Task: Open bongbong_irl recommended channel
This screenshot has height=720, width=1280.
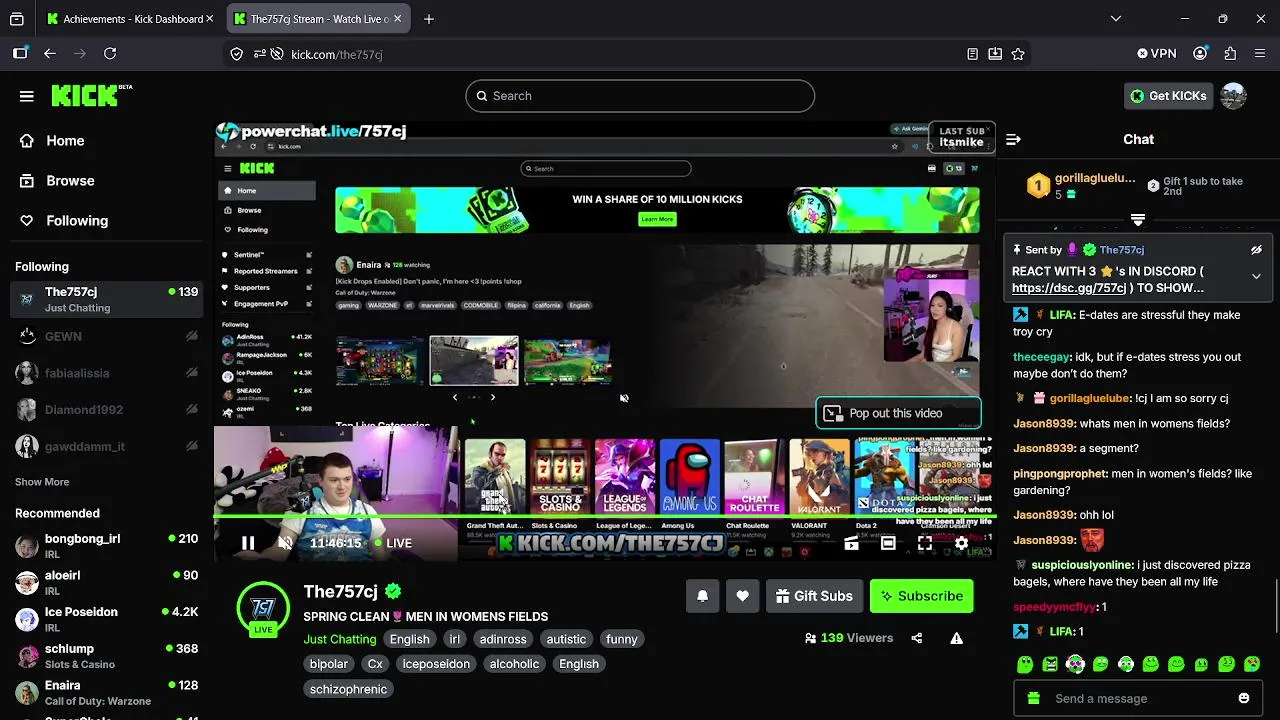Action: [105, 546]
